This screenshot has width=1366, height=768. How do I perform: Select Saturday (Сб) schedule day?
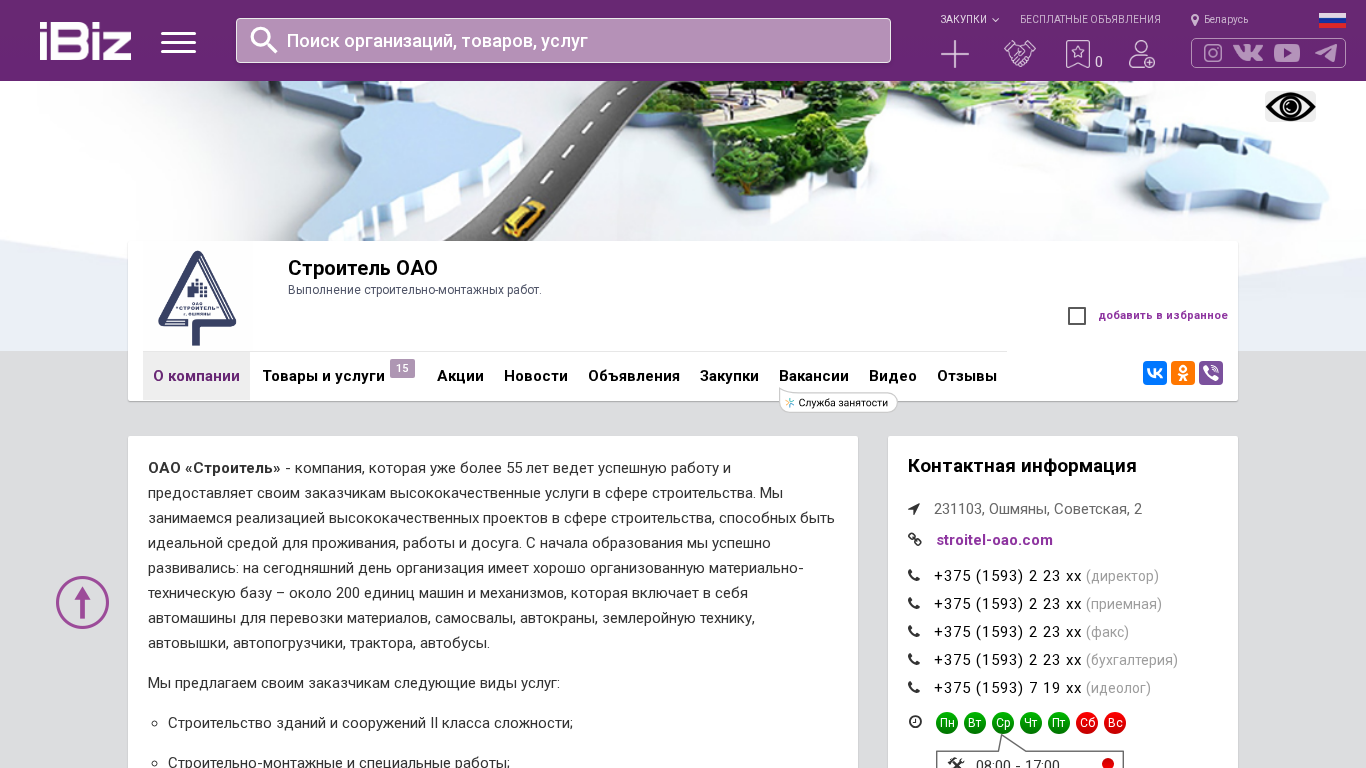pyautogui.click(x=1087, y=723)
